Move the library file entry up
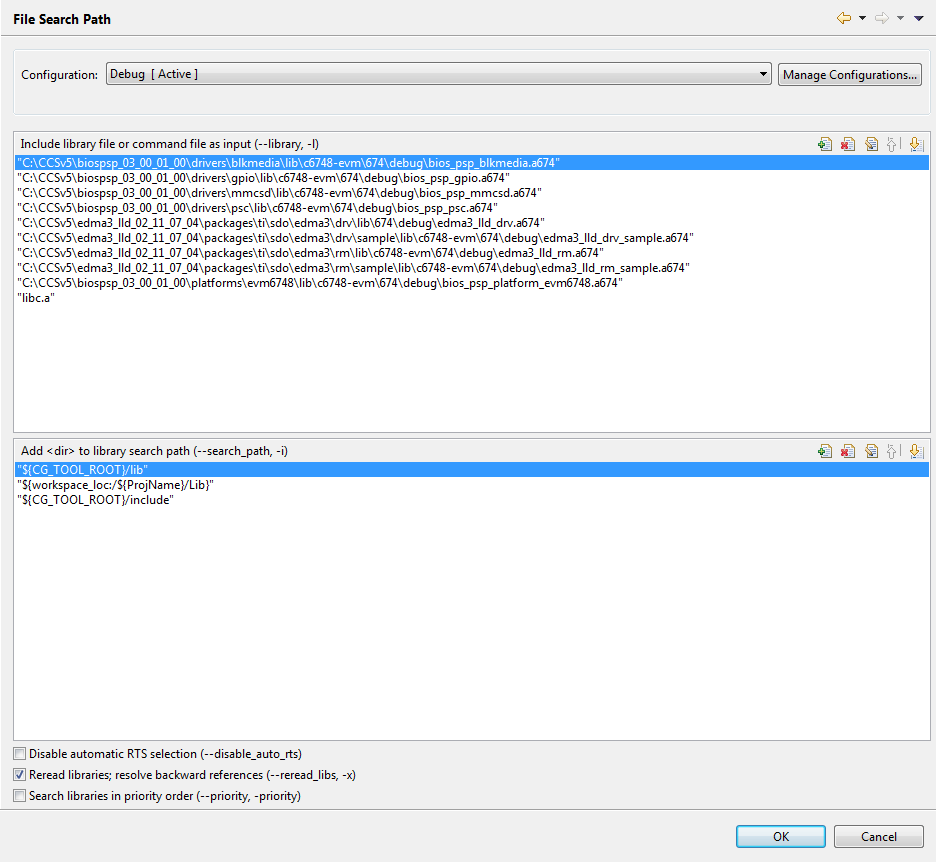Screen dimensions: 936x862 click(893, 144)
